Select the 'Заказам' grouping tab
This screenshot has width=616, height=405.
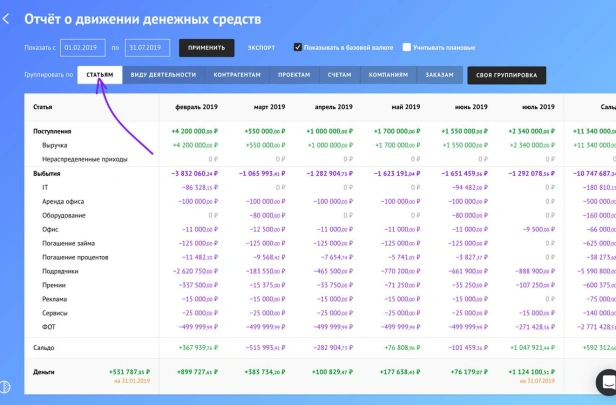coord(440,75)
